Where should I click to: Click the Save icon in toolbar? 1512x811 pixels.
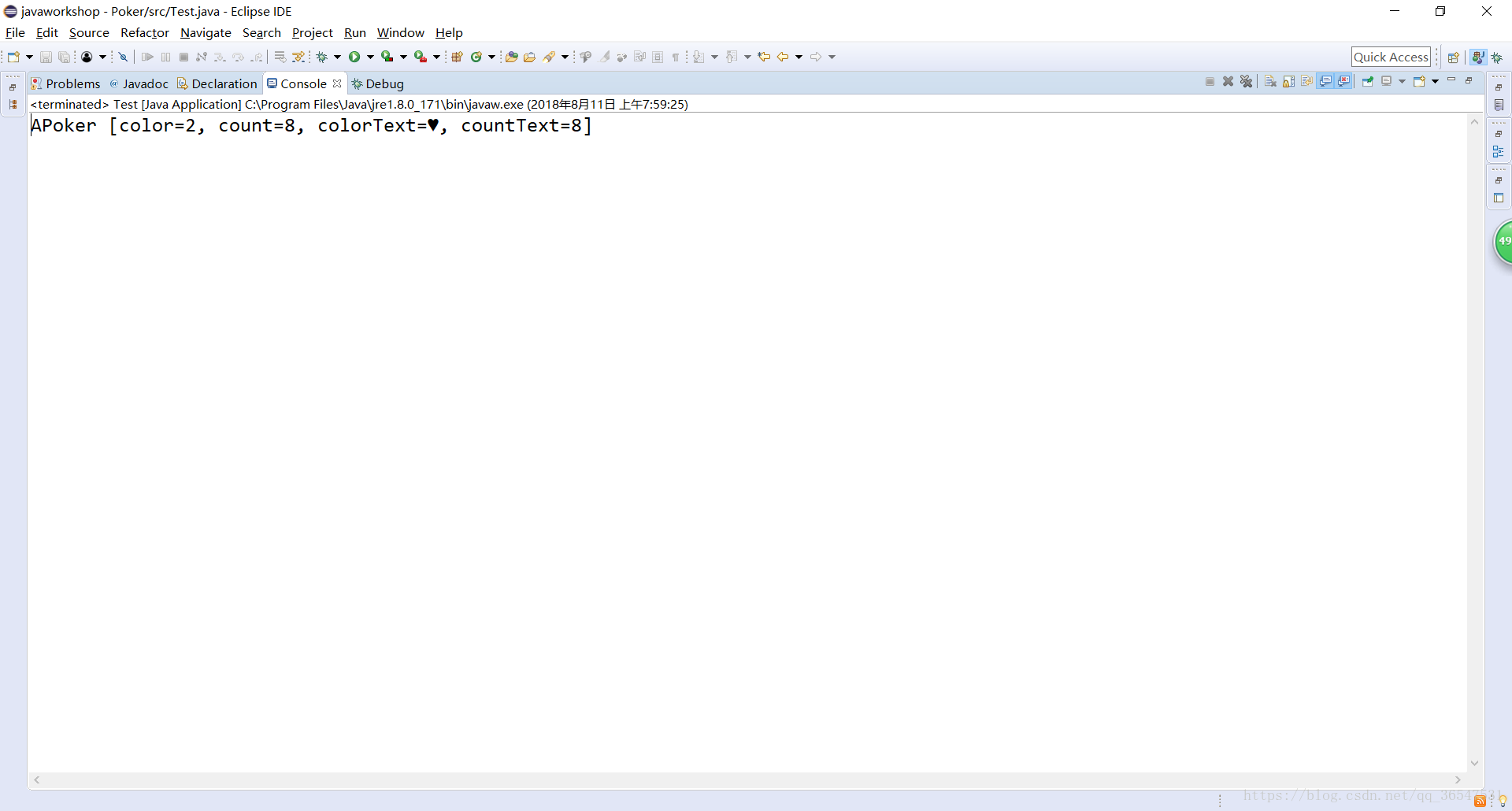coord(46,57)
